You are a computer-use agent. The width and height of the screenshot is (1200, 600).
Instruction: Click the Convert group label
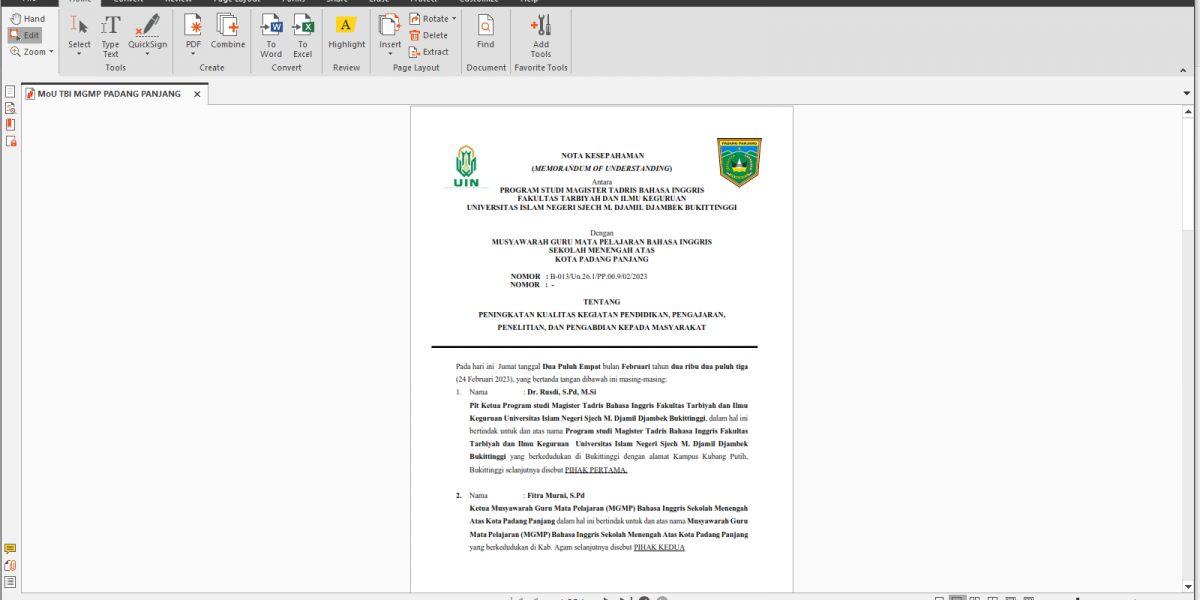point(286,68)
